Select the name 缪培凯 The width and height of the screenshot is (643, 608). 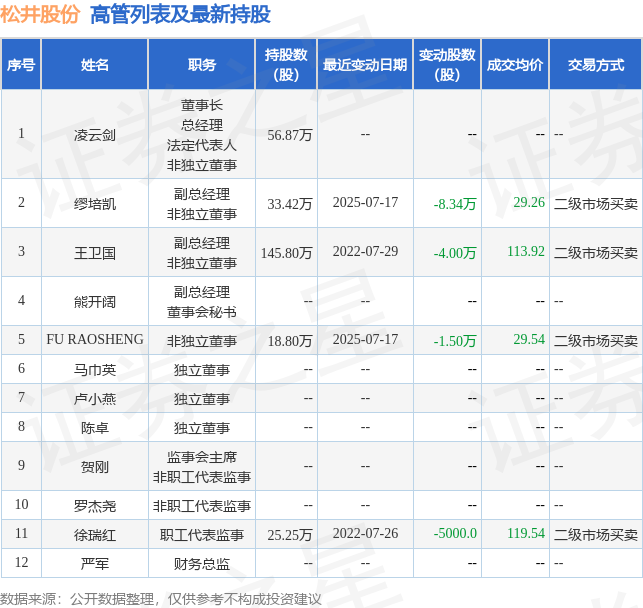click(95, 204)
